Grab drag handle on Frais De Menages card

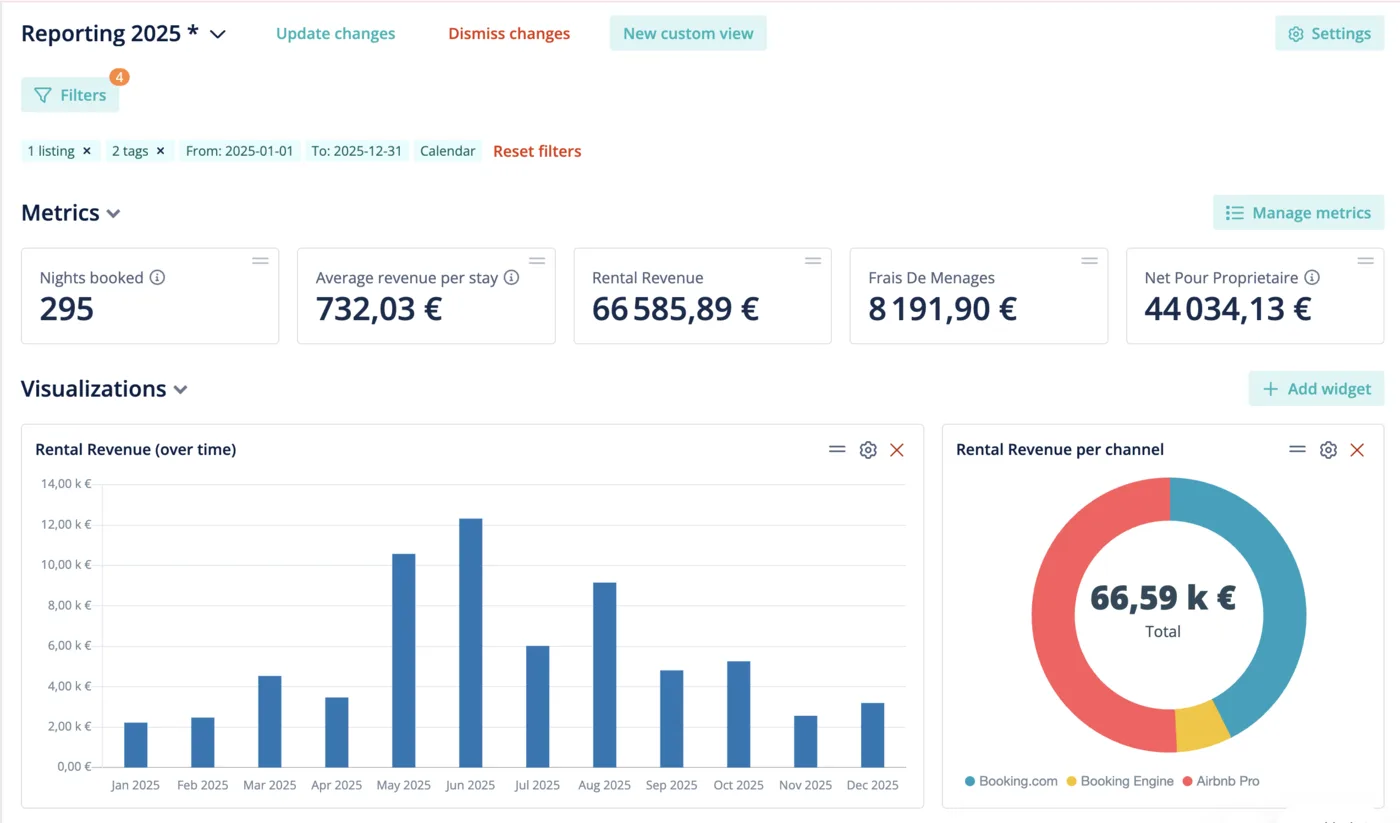pos(1089,261)
